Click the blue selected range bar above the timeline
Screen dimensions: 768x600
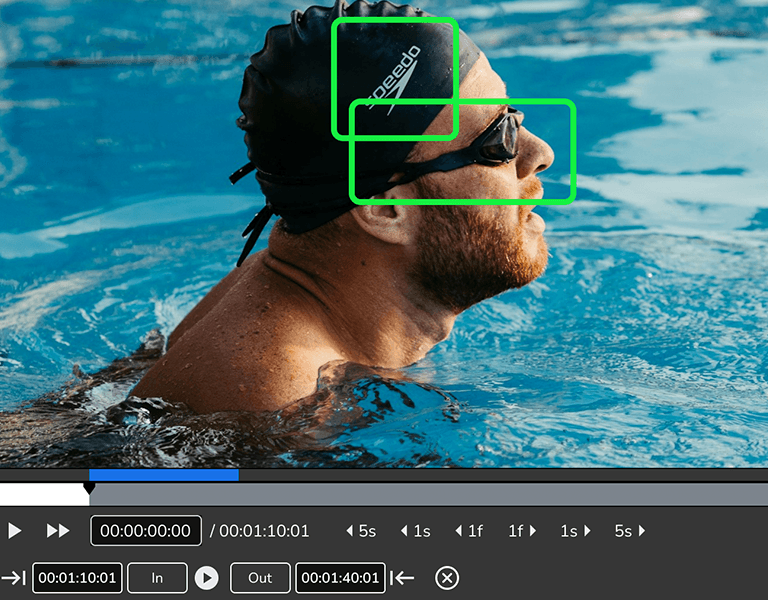(x=164, y=475)
